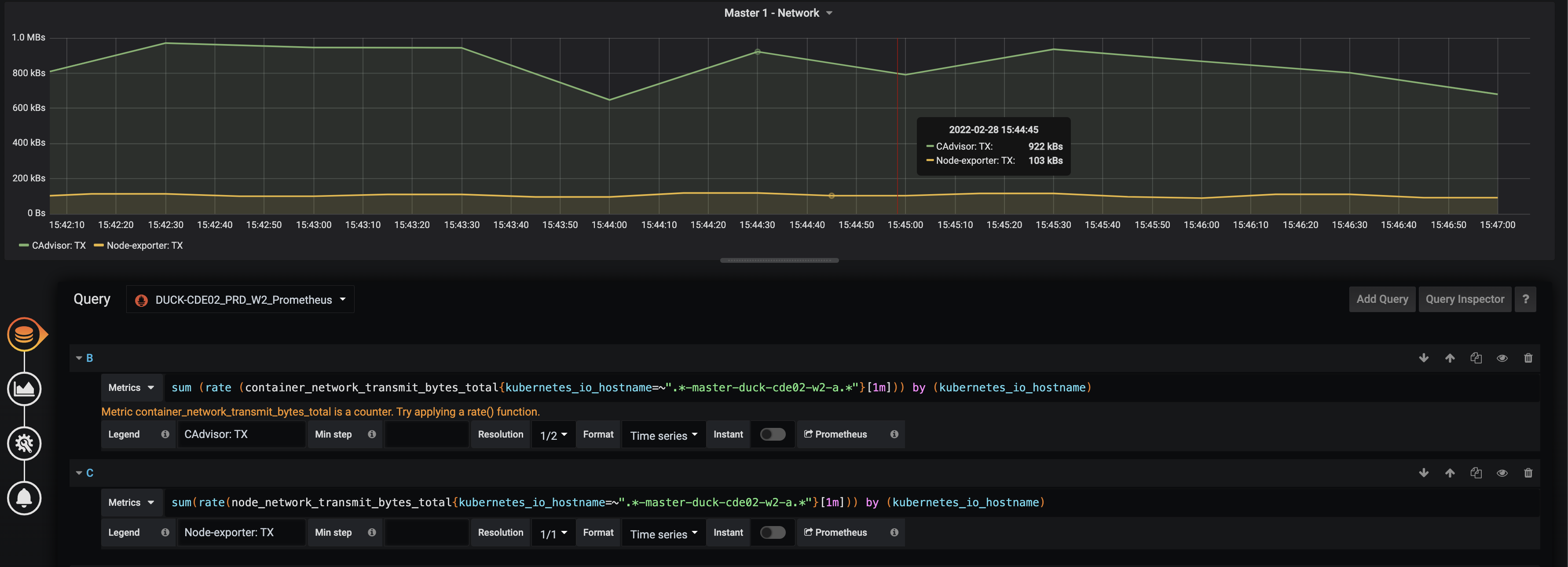This screenshot has height=567, width=1568.
Task: Duplicate query C
Action: (x=1476, y=473)
